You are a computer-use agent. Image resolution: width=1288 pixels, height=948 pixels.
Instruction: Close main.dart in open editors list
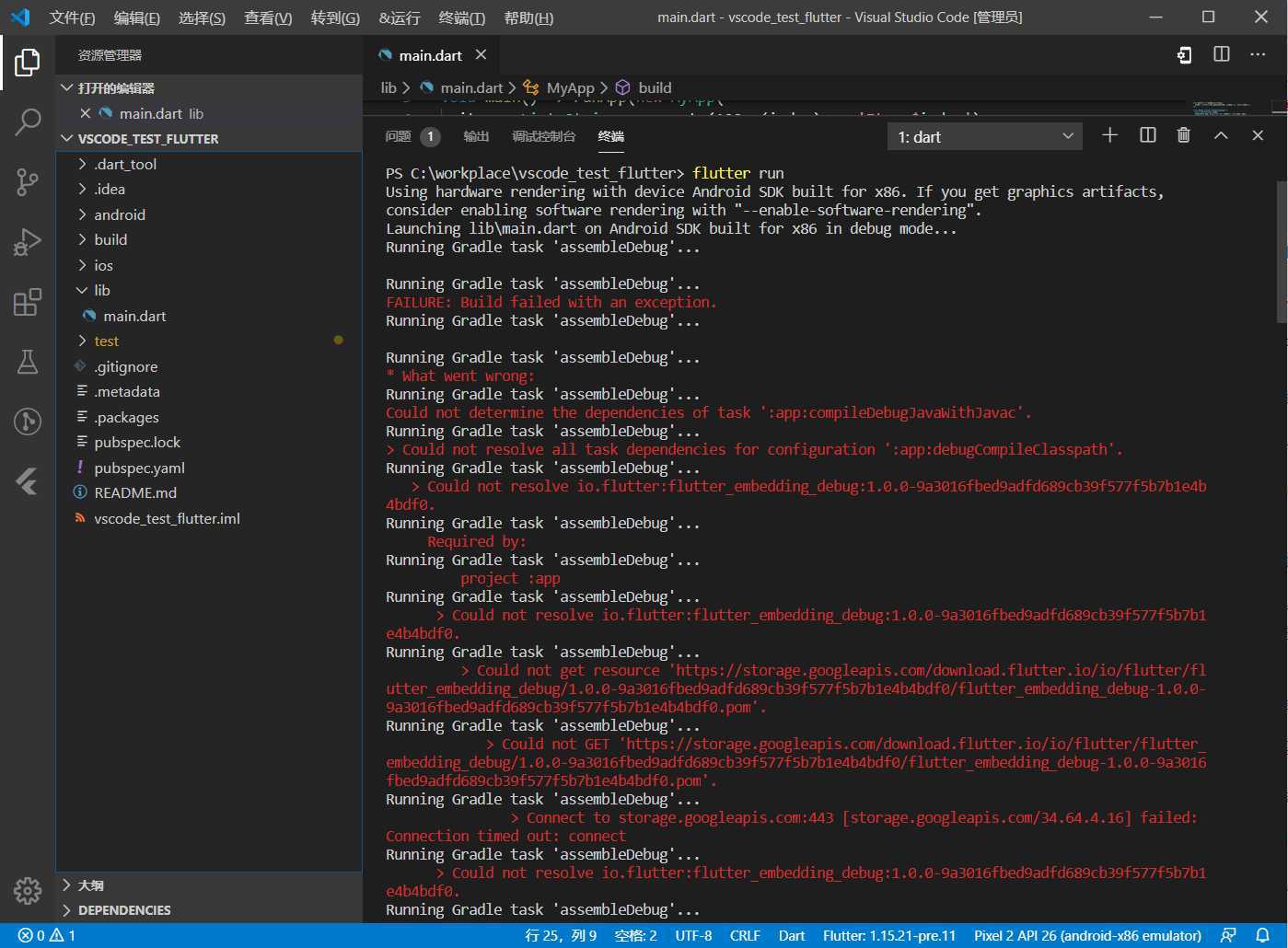coord(85,113)
